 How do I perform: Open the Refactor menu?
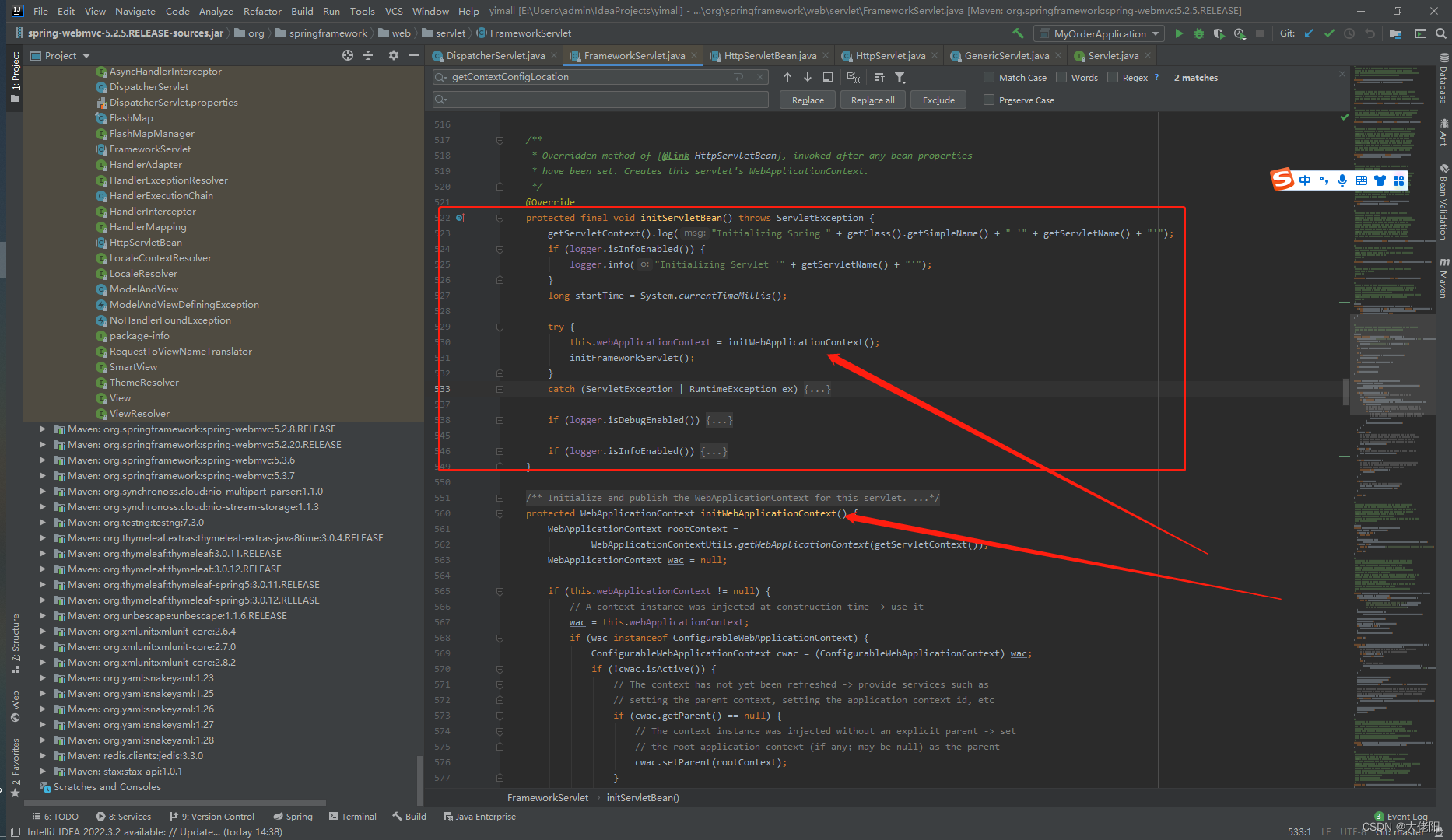coord(262,11)
